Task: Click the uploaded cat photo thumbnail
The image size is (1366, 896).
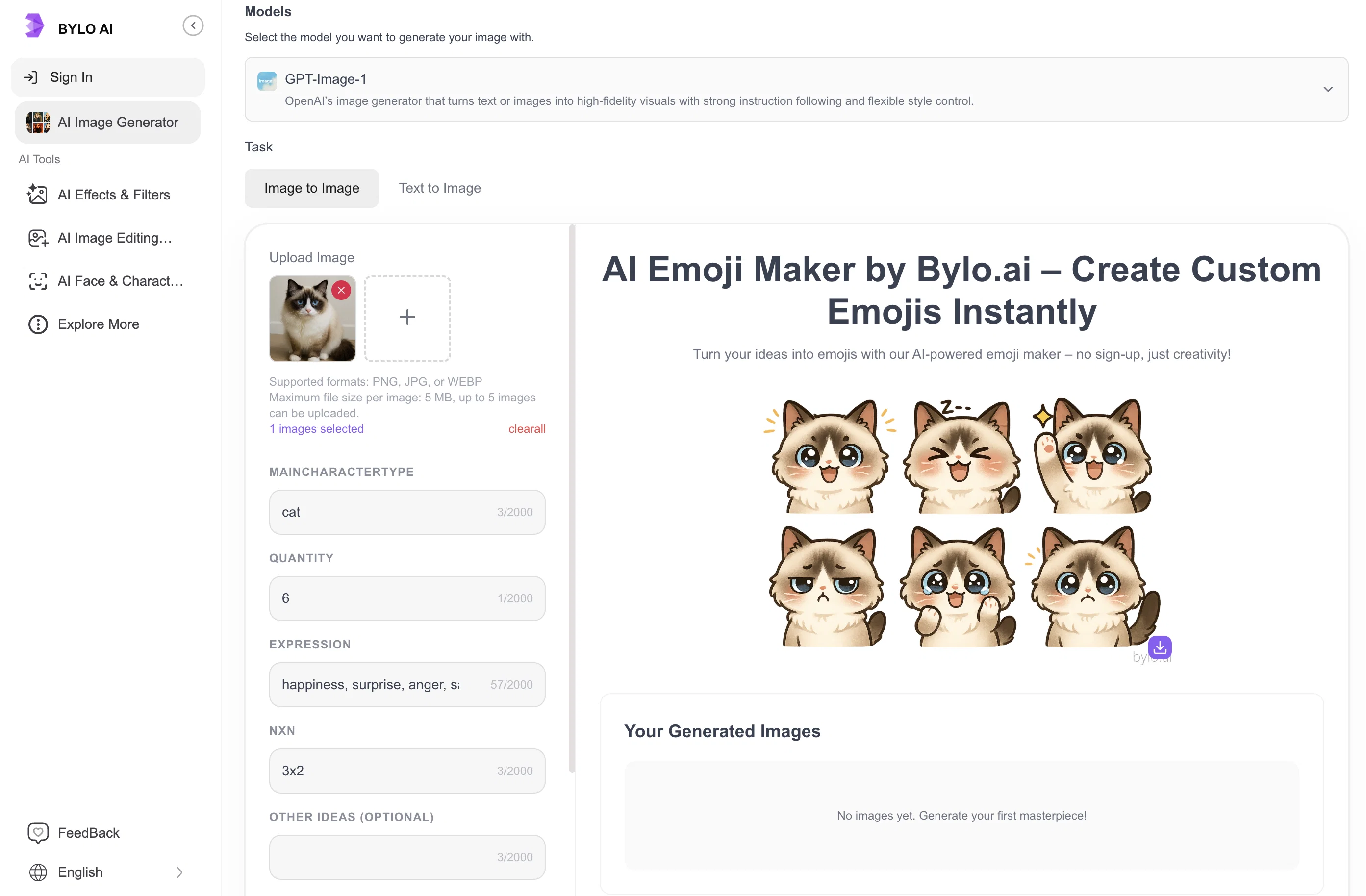Action: click(312, 319)
